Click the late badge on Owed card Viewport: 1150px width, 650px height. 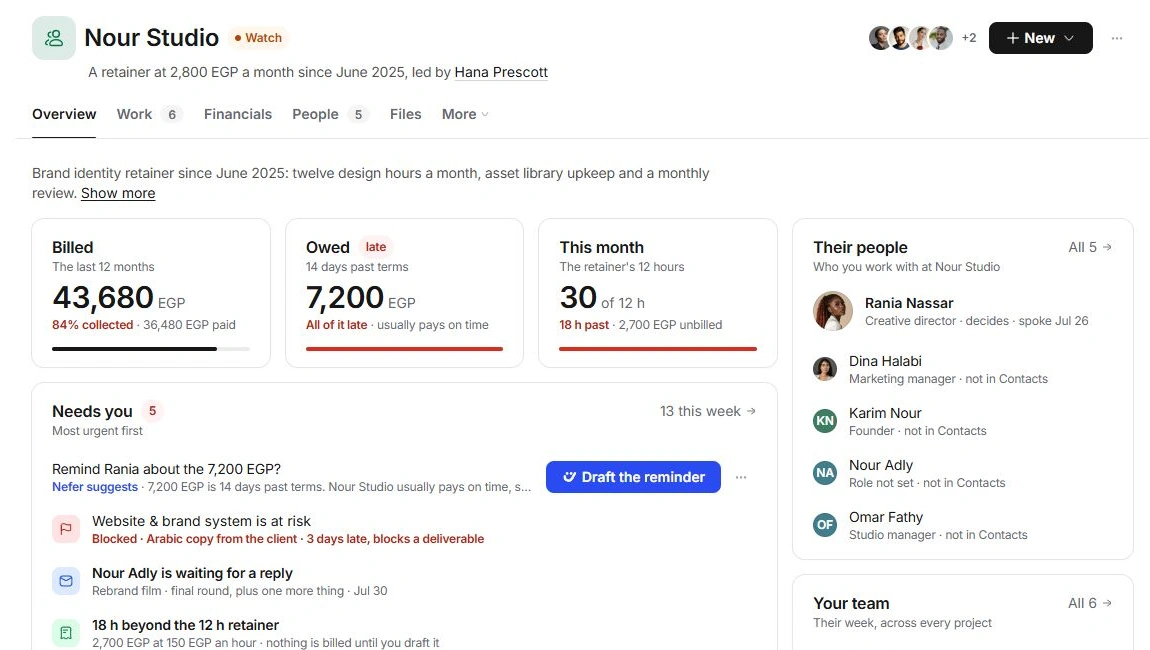[376, 247]
